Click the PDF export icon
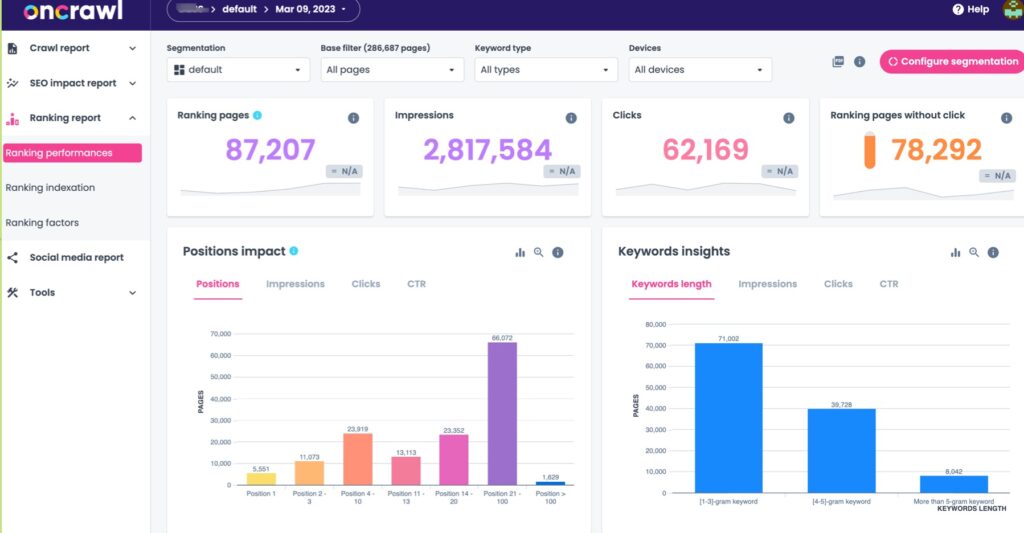This screenshot has height=533, width=1024. click(838, 62)
